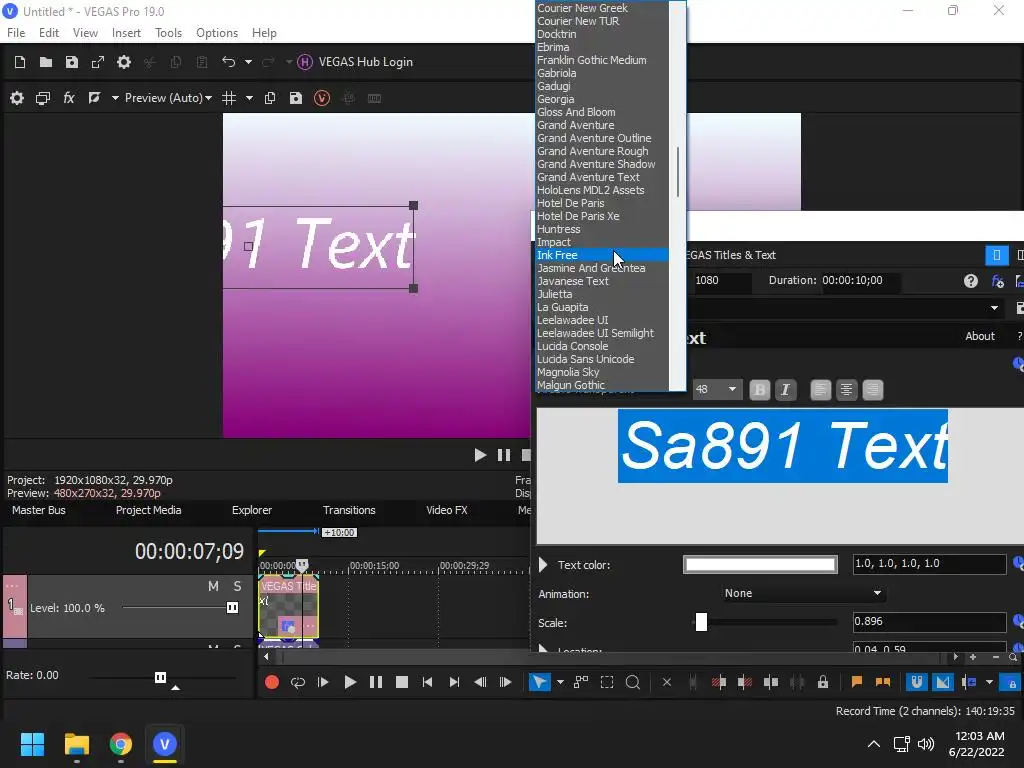Undo the last action
Screen dimensions: 1024x768
click(229, 62)
